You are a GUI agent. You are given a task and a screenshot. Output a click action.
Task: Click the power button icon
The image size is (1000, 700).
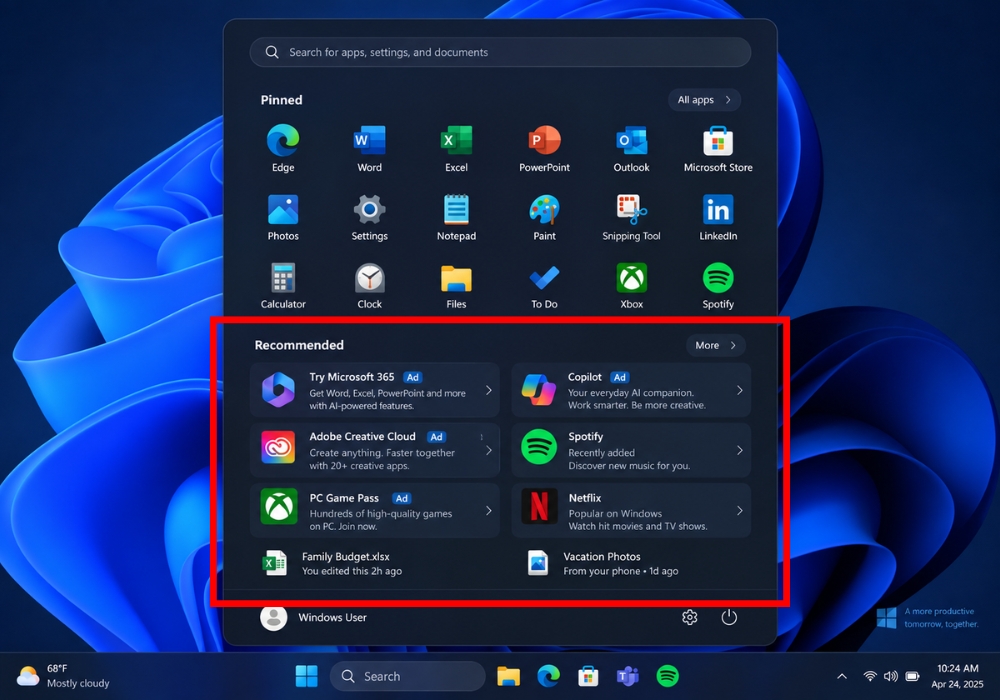coord(729,617)
